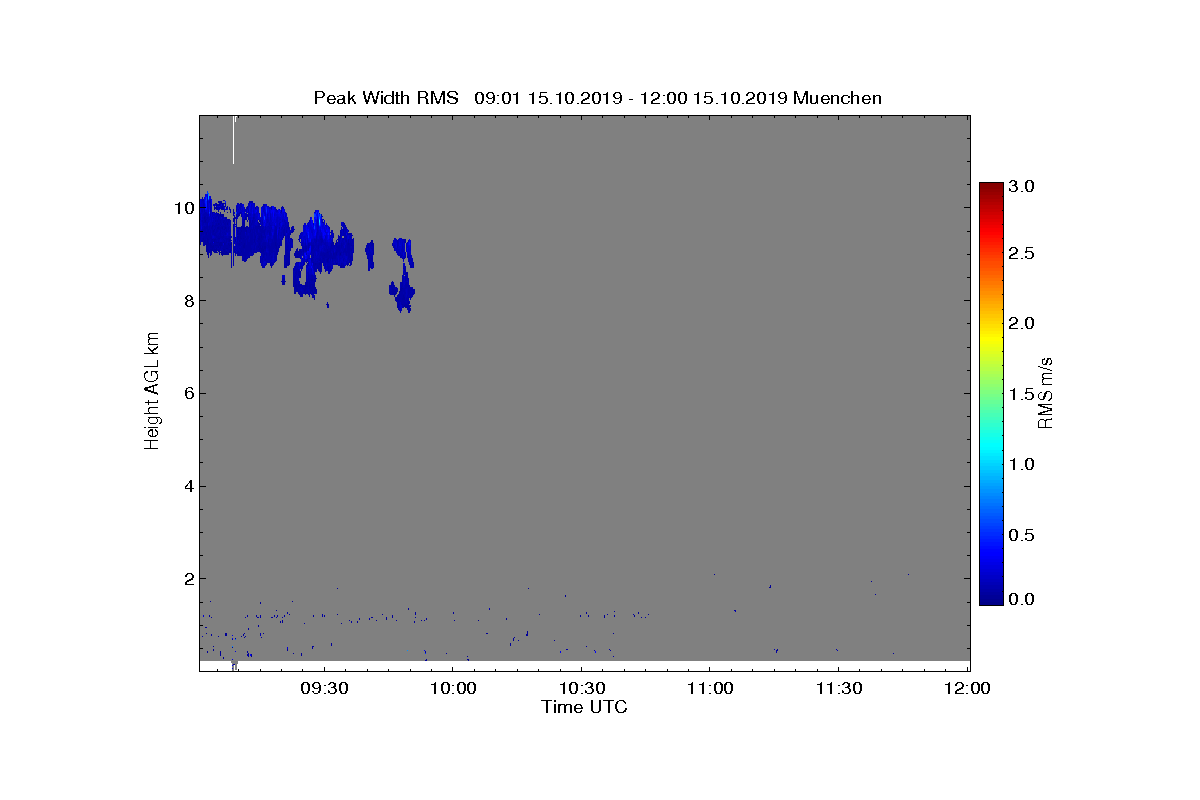Click the 'Muenchen' station name in title
This screenshot has width=1200, height=800.
pos(837,98)
